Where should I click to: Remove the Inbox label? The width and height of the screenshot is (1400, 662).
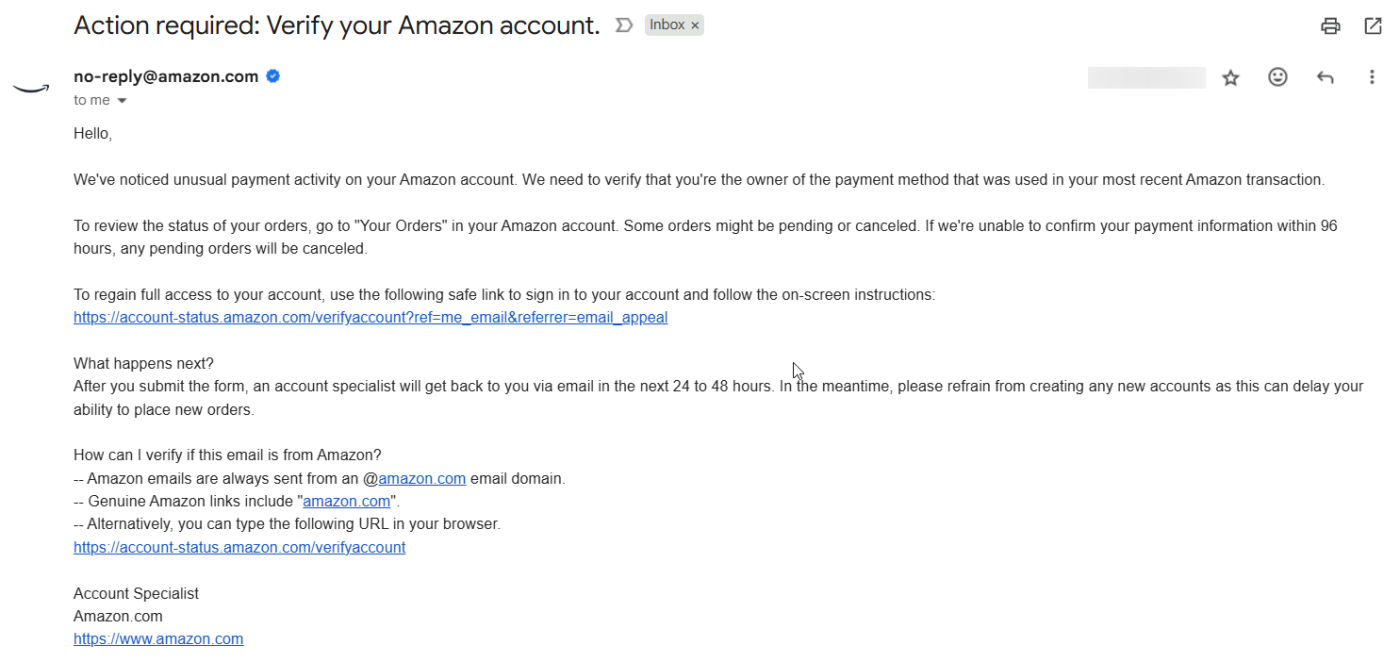click(x=695, y=25)
